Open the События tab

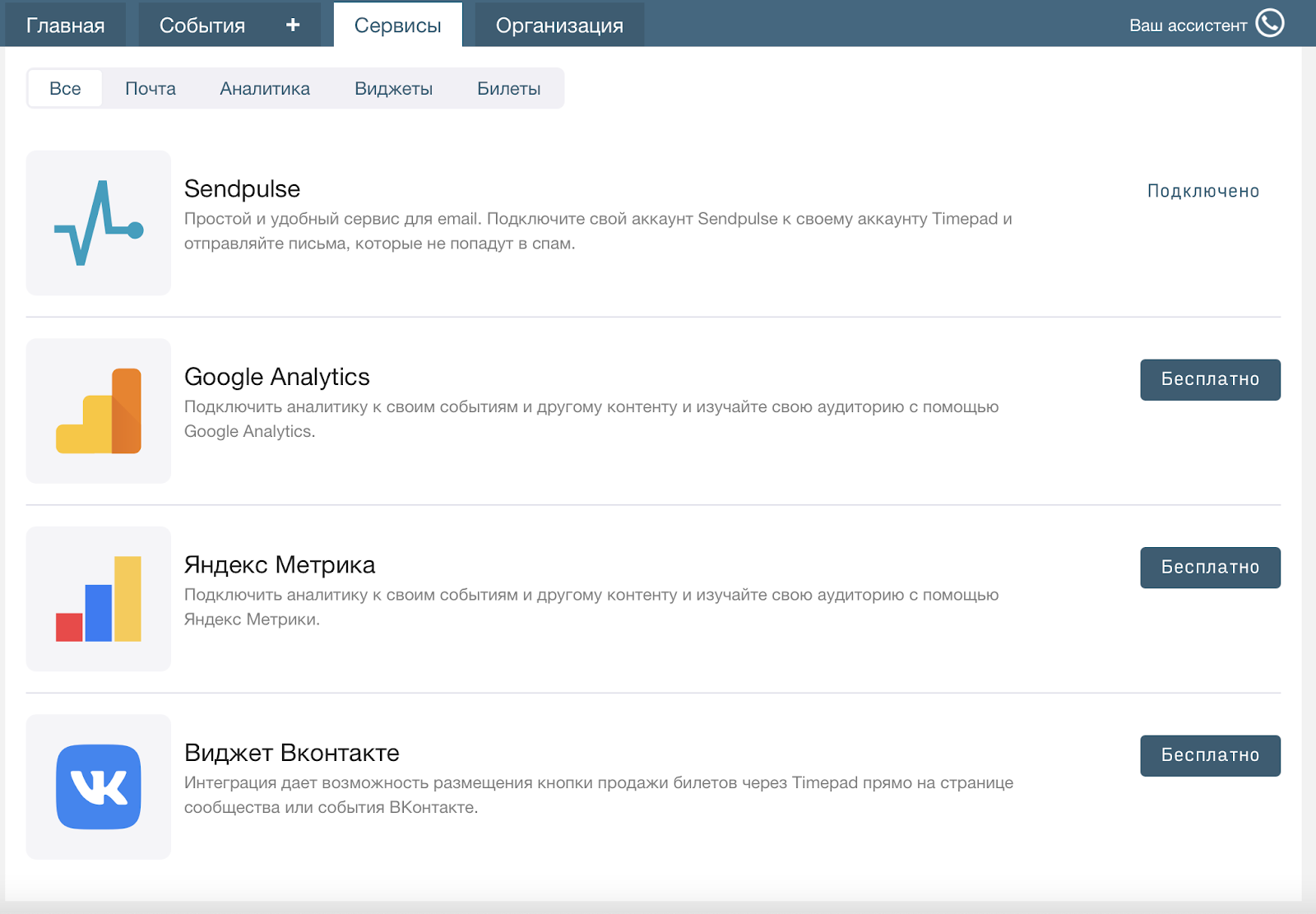pyautogui.click(x=202, y=25)
